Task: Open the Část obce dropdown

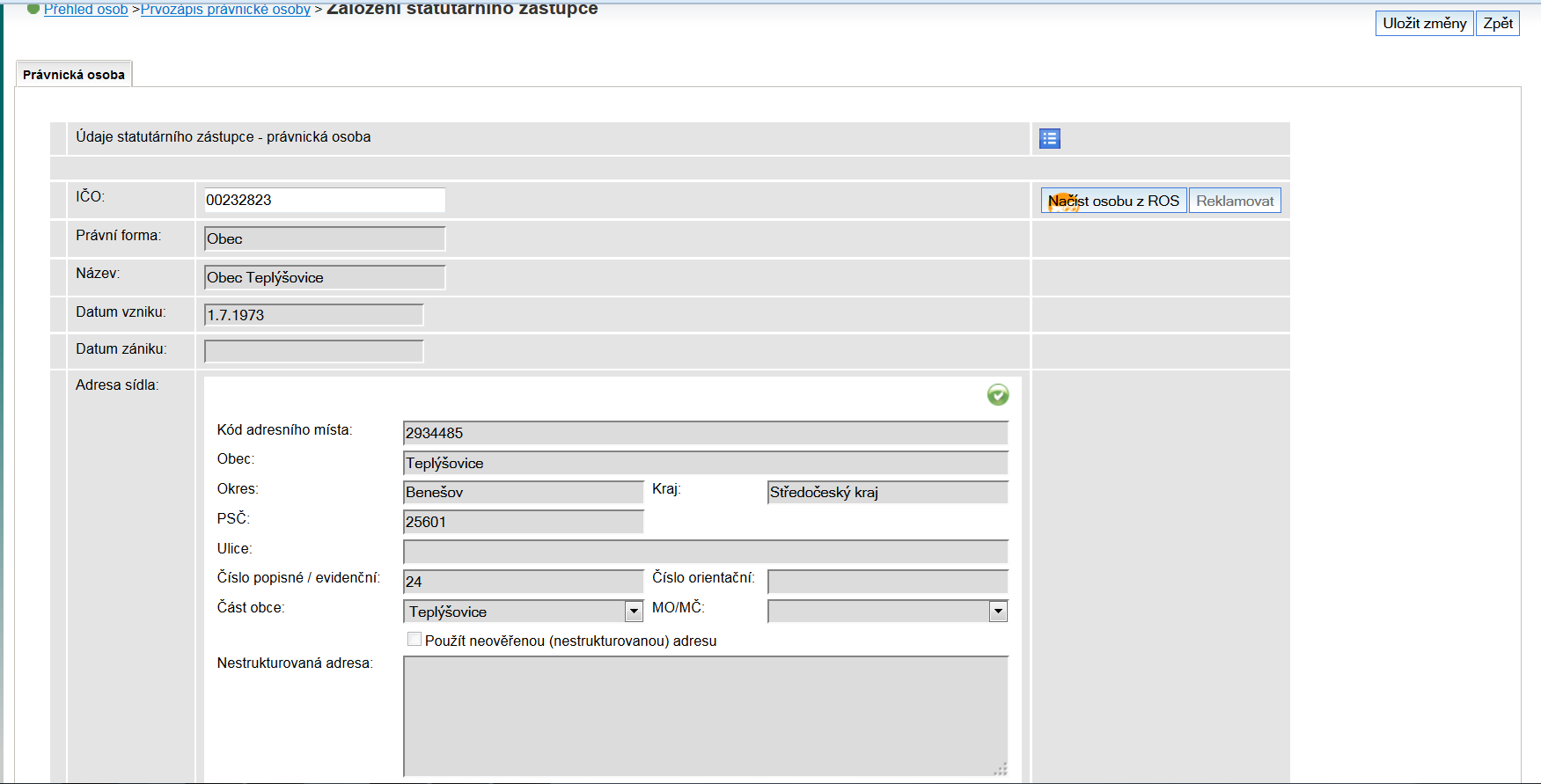Action: pos(634,612)
